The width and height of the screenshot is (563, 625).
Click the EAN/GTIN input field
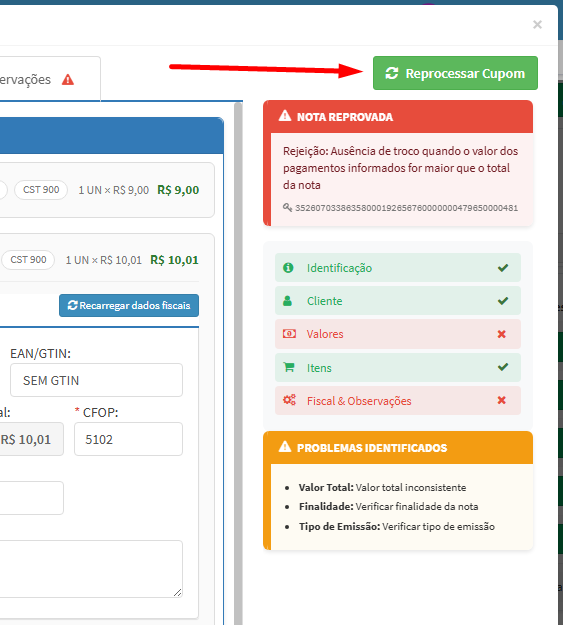point(96,380)
